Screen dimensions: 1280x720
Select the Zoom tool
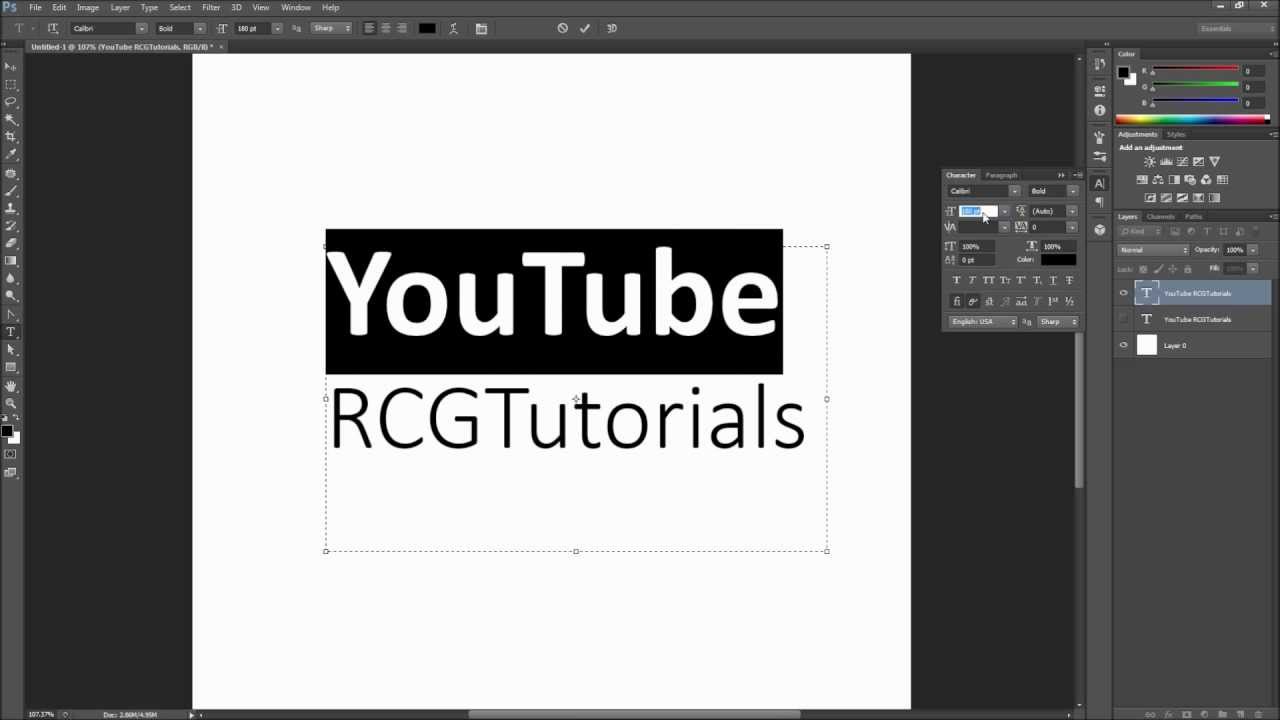[x=11, y=403]
